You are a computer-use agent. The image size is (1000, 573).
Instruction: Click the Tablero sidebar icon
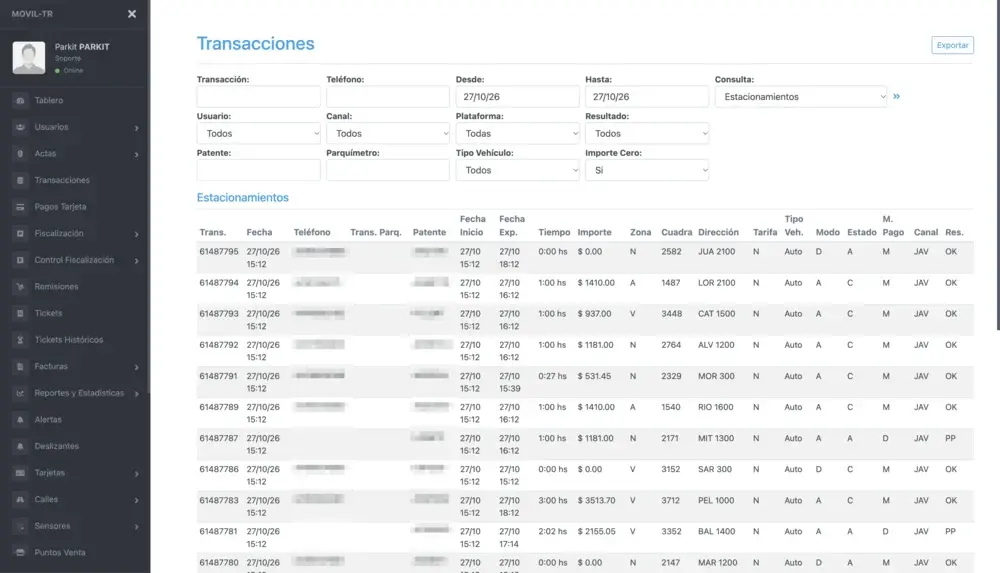pyautogui.click(x=20, y=100)
